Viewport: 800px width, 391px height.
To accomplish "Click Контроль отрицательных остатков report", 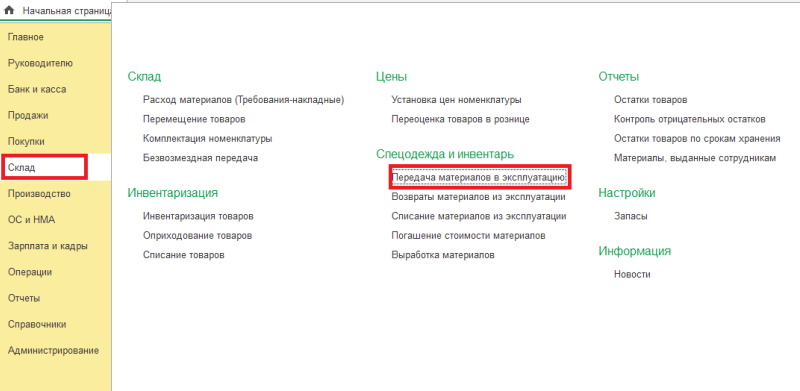I will 690,119.
